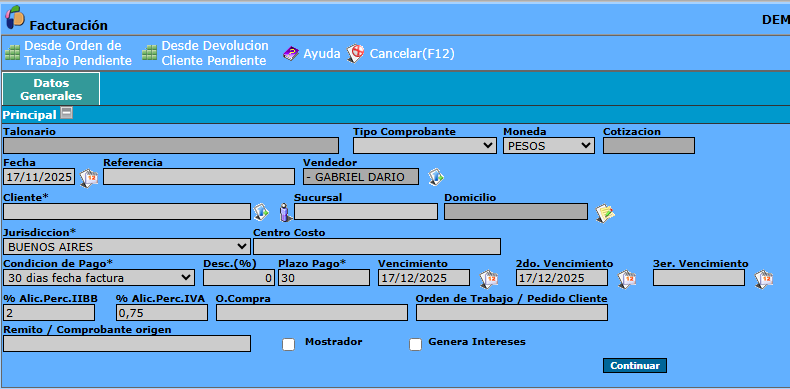Focus the O.Compra input field
790x389 pixels.
coord(312,313)
